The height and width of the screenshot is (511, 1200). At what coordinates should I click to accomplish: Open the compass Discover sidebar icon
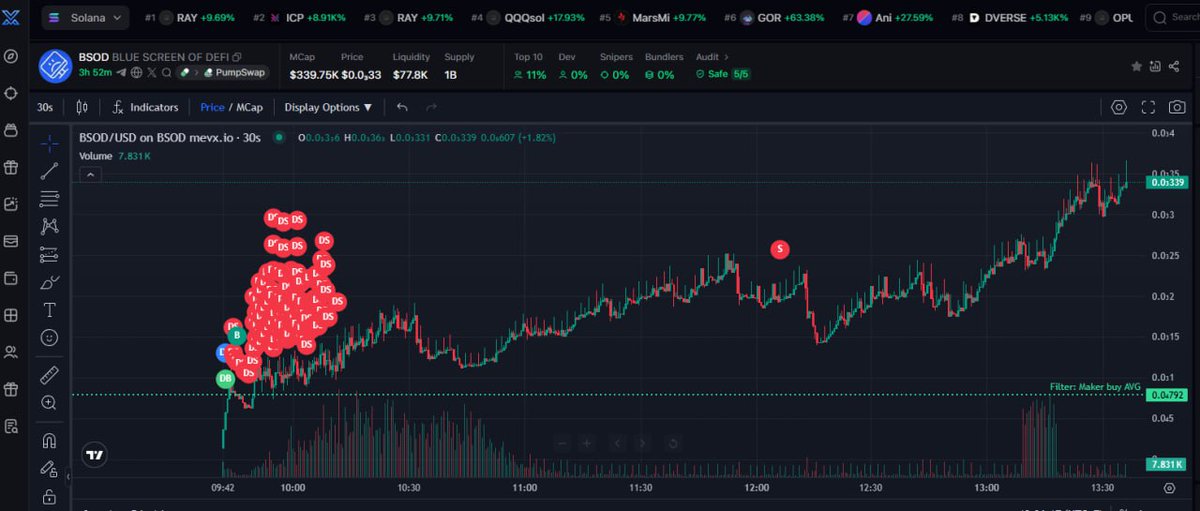click(11, 56)
